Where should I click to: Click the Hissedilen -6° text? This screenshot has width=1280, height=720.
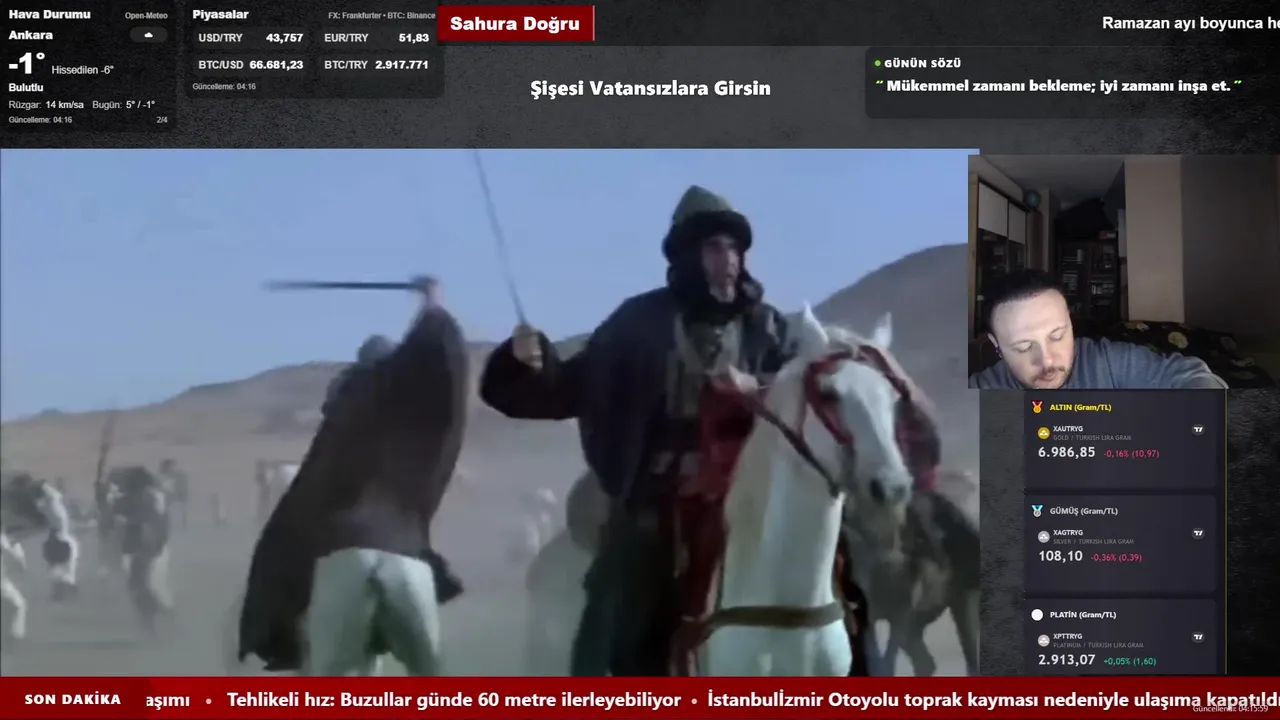coord(82,70)
